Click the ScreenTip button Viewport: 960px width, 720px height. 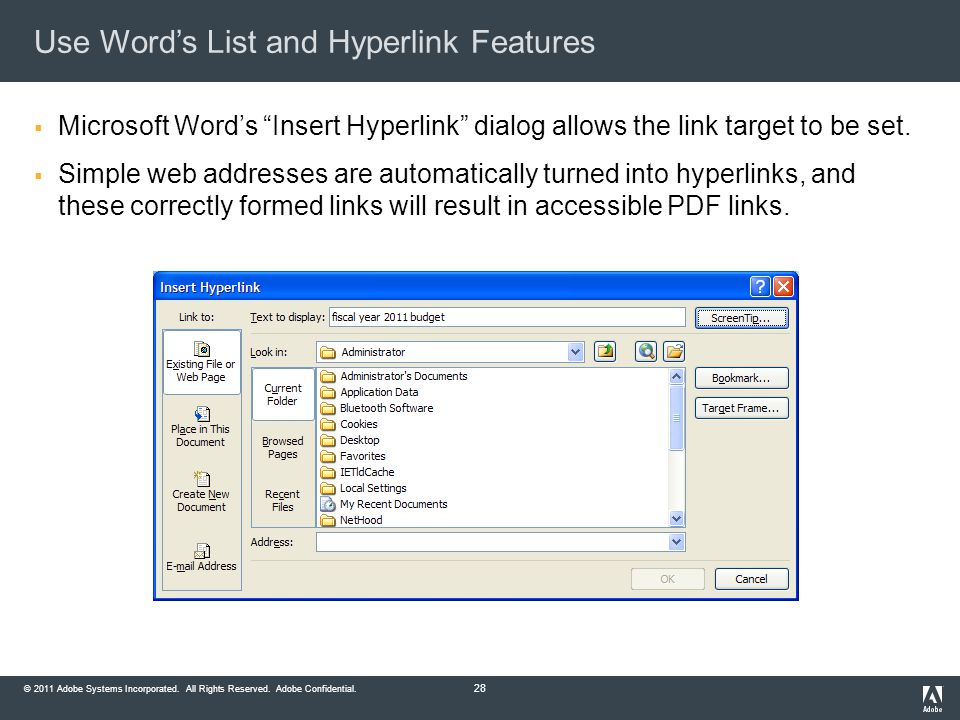741,318
